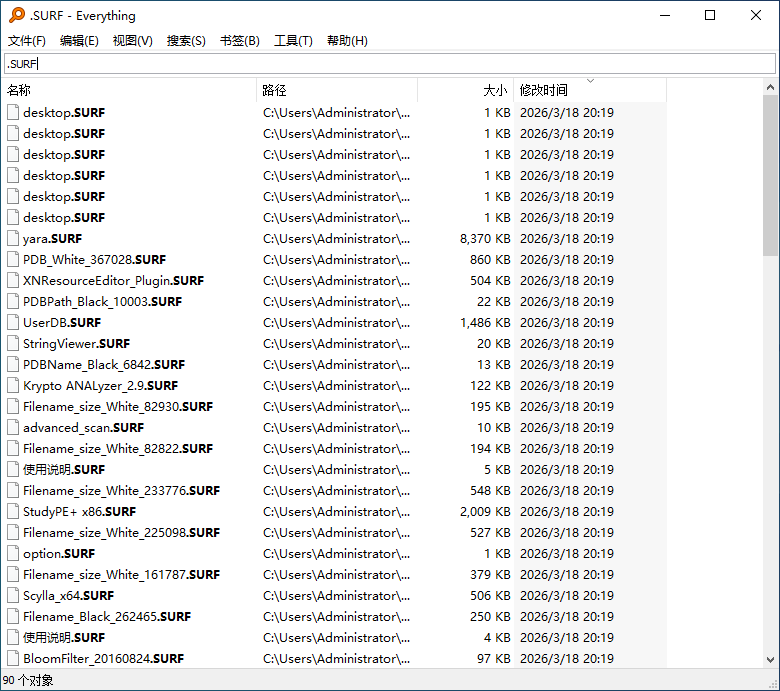Sort results by 大小 column header
The image size is (780, 691).
click(466, 90)
